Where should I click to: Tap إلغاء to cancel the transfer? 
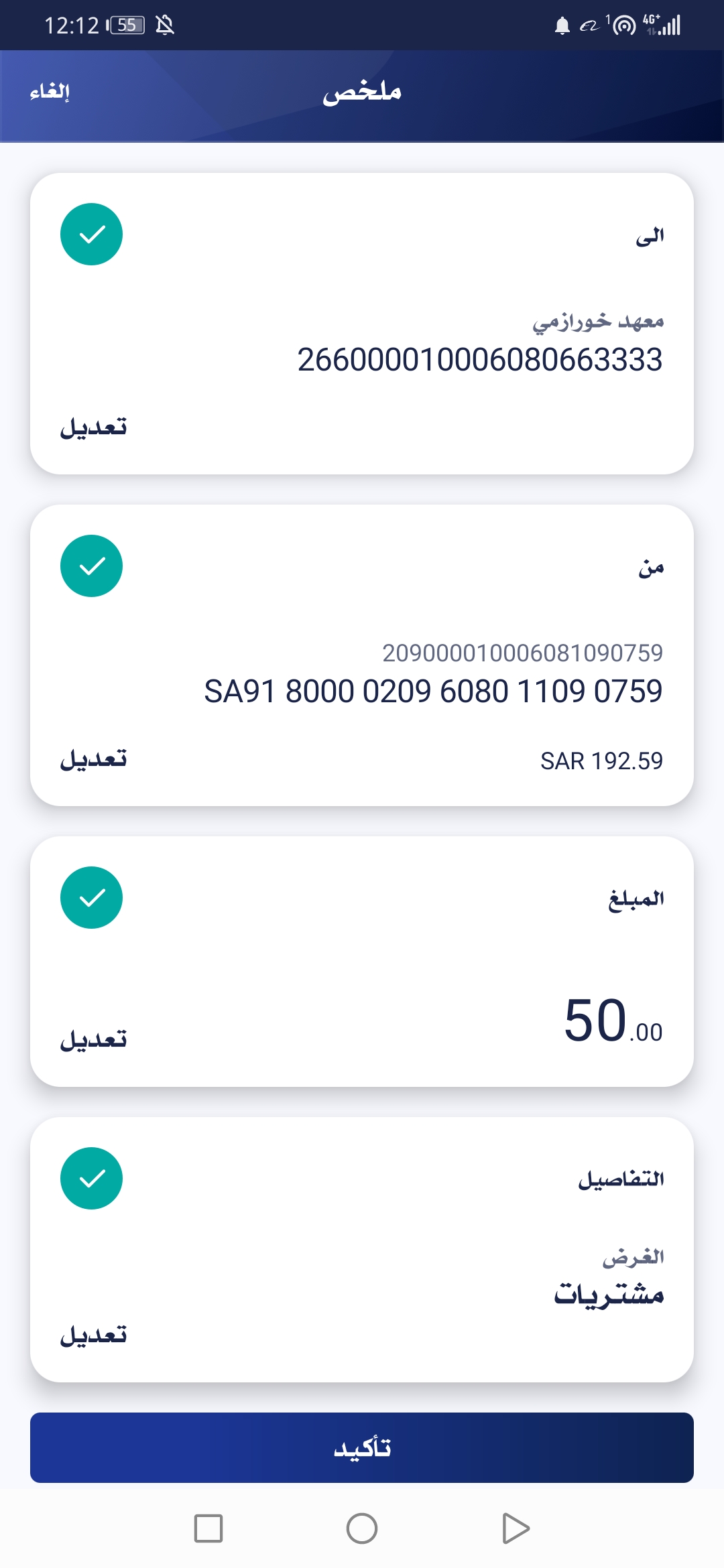click(x=50, y=91)
